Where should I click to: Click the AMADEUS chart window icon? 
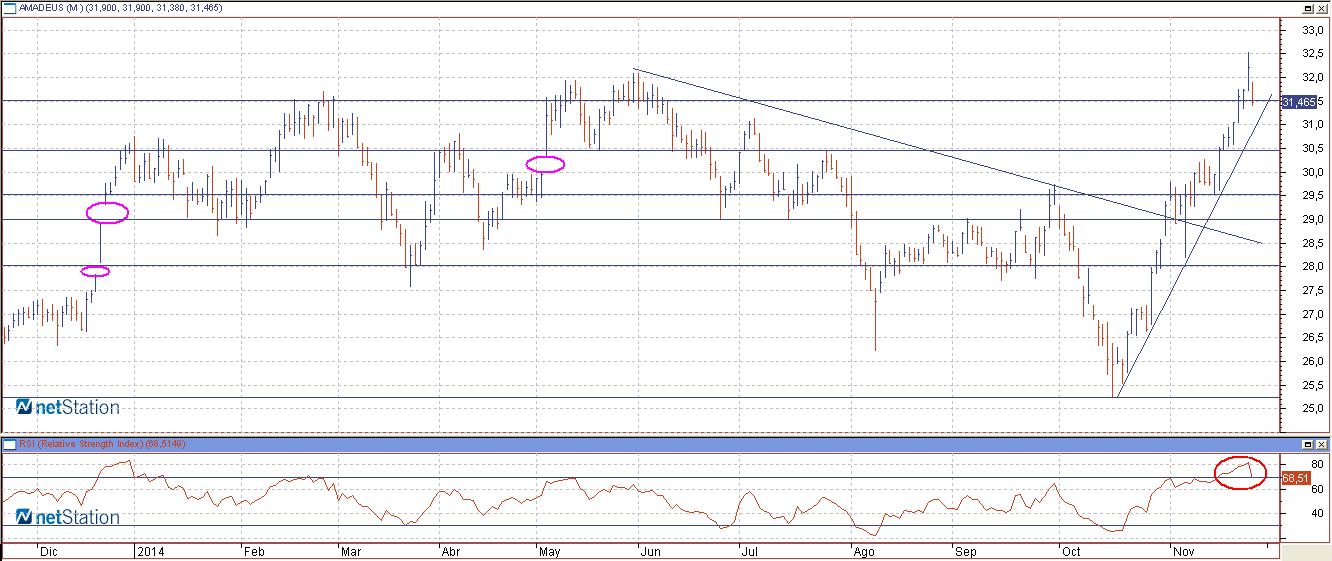8,7
